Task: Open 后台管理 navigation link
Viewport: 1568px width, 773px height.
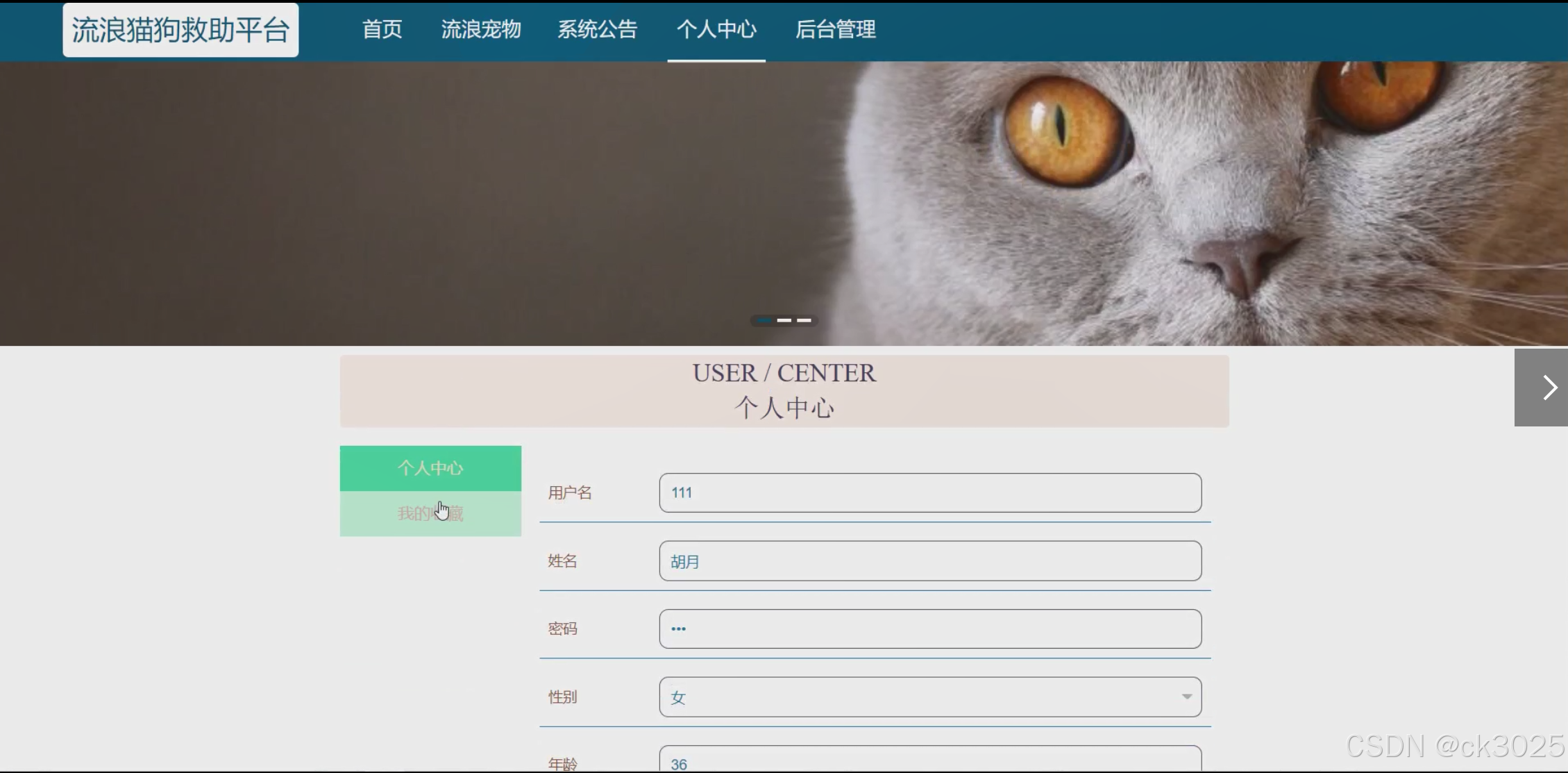Action: pyautogui.click(x=835, y=30)
